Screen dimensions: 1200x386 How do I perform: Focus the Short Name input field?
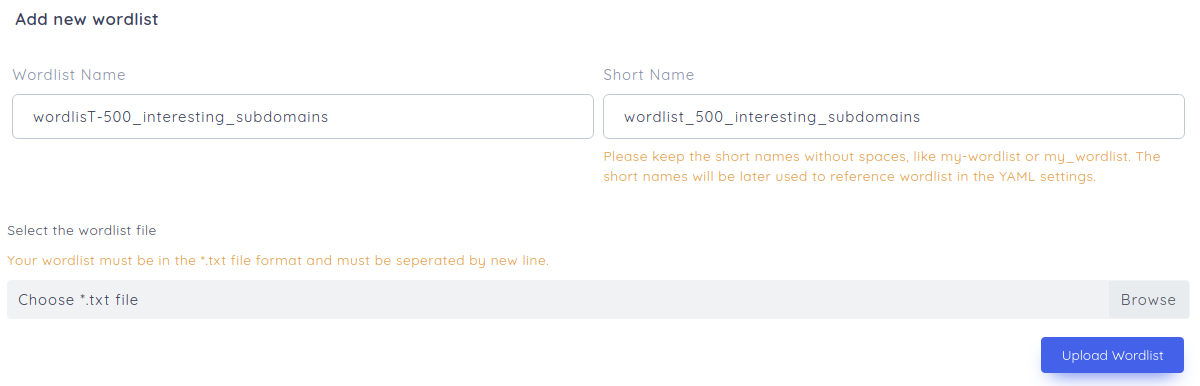tap(894, 117)
